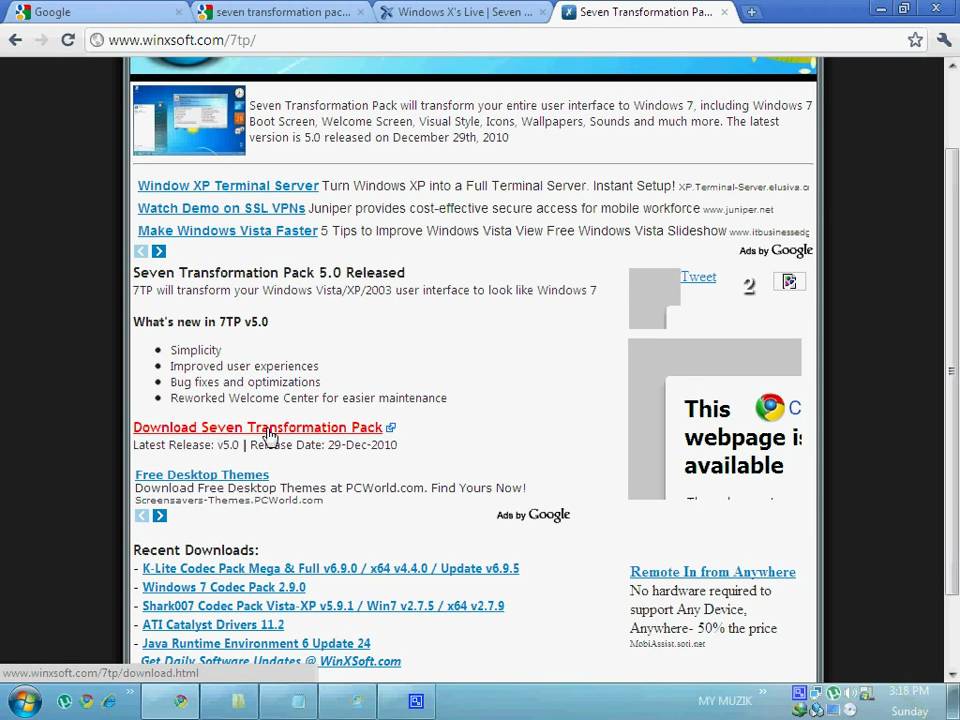Click the scrollbar up arrow
The image size is (960, 720).
tap(952, 65)
